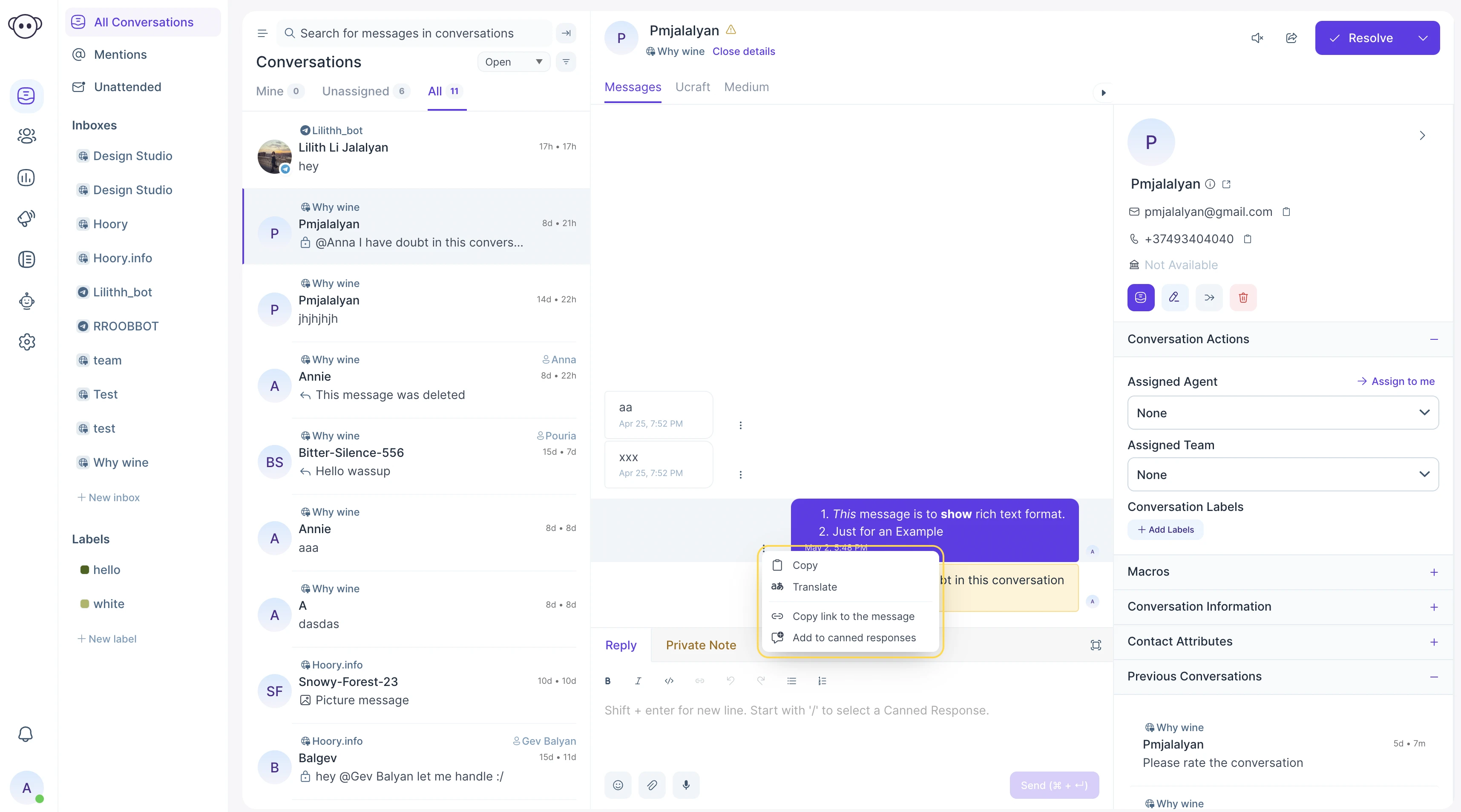Image resolution: width=1461 pixels, height=812 pixels.
Task: Click the italic formatting icon
Action: point(638,681)
